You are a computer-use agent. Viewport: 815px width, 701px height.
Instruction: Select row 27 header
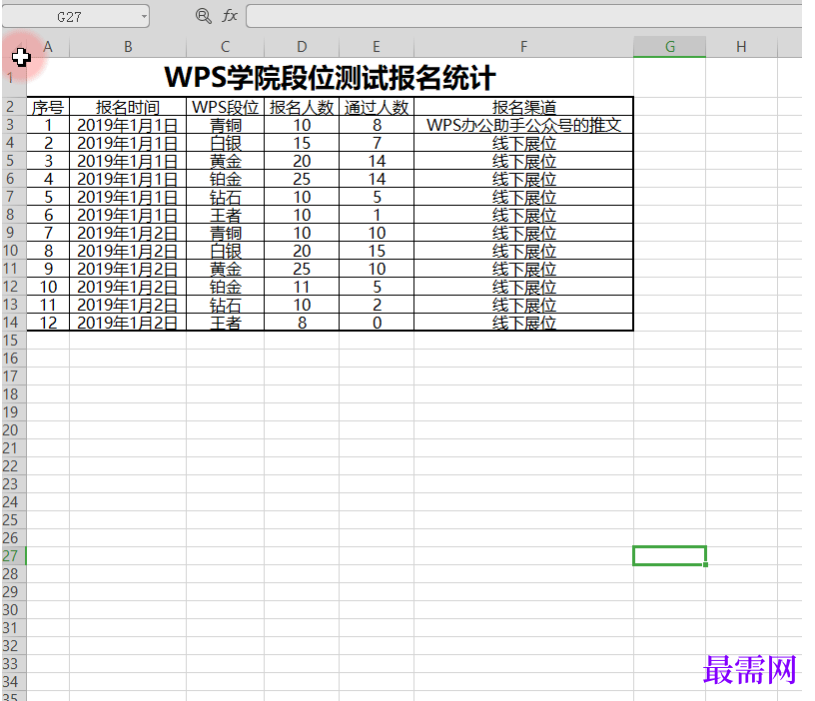click(x=14, y=556)
